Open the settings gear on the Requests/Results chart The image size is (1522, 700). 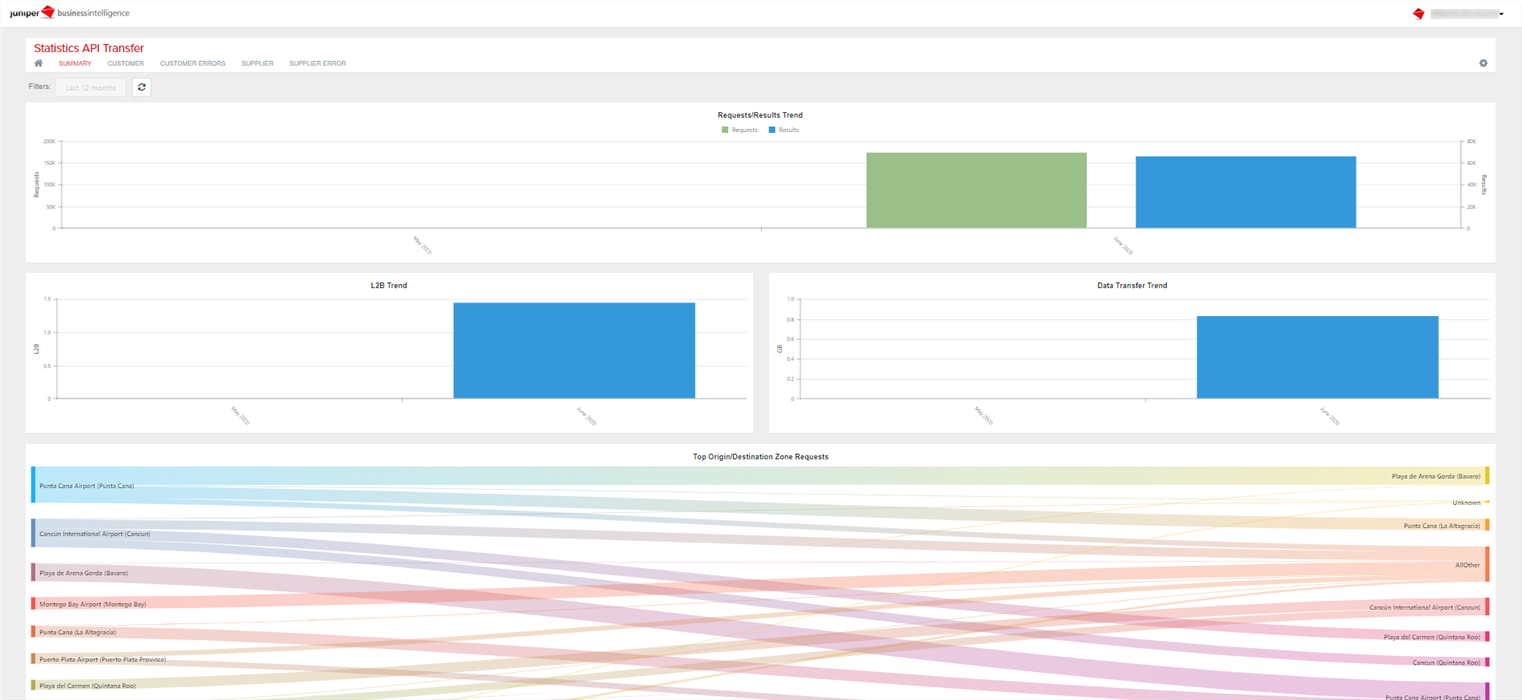[x=1484, y=62]
